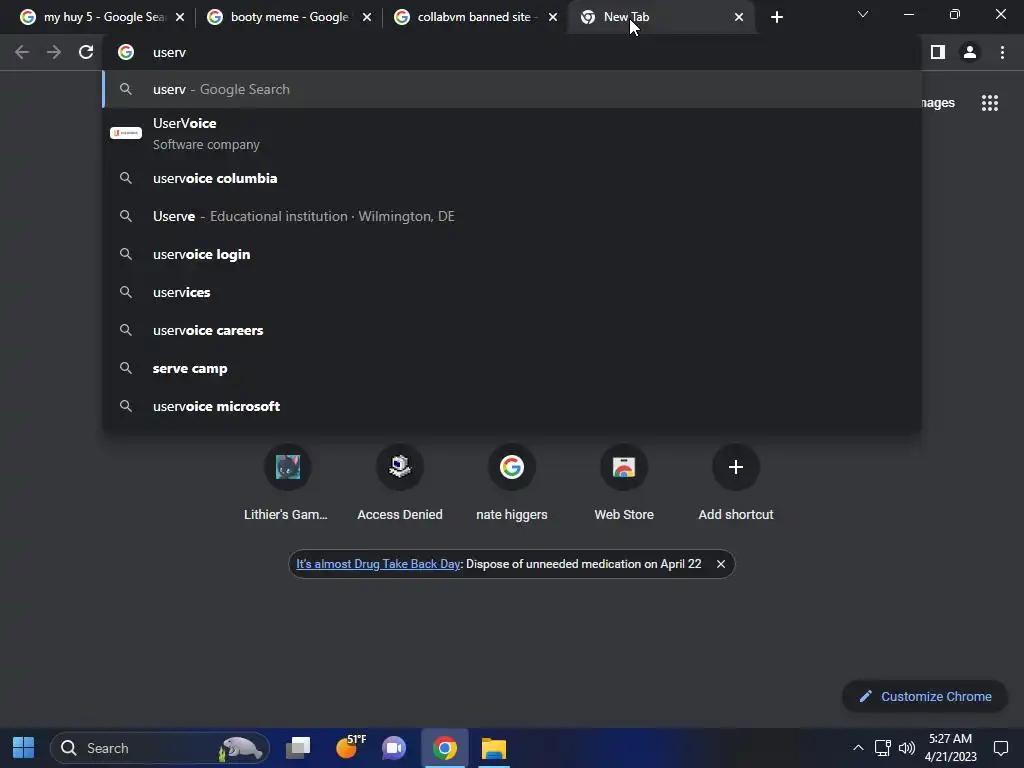The height and width of the screenshot is (768, 1024).
Task: Click the UserVoice logo thumbnail
Action: coord(126,133)
